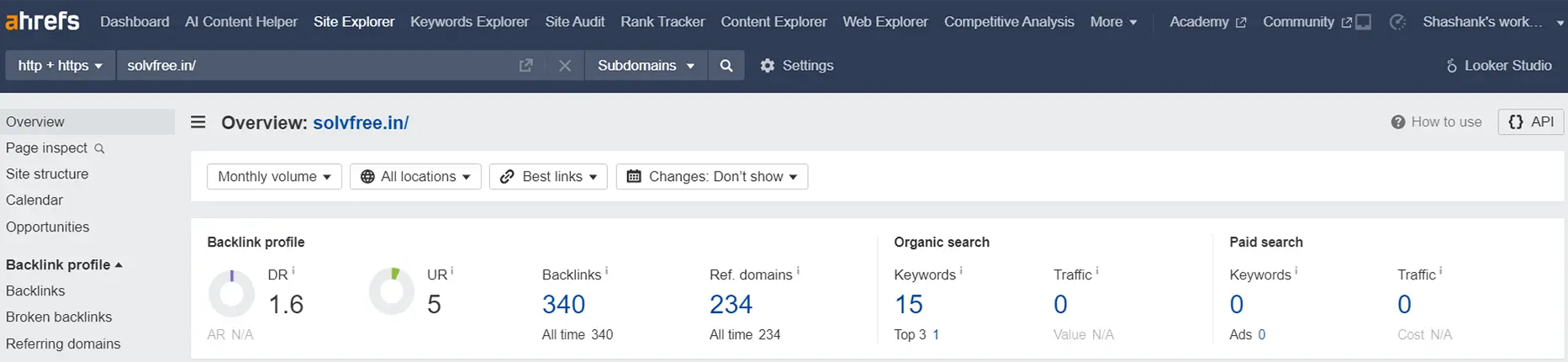
Task: Expand the More menu
Action: 1113,22
